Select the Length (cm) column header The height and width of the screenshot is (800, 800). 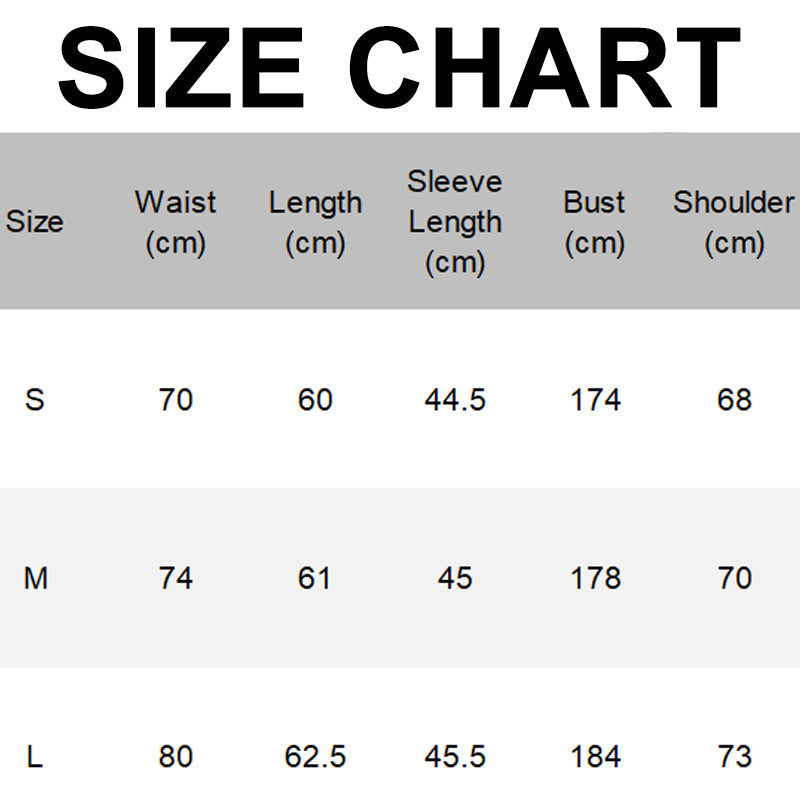pyautogui.click(x=315, y=221)
